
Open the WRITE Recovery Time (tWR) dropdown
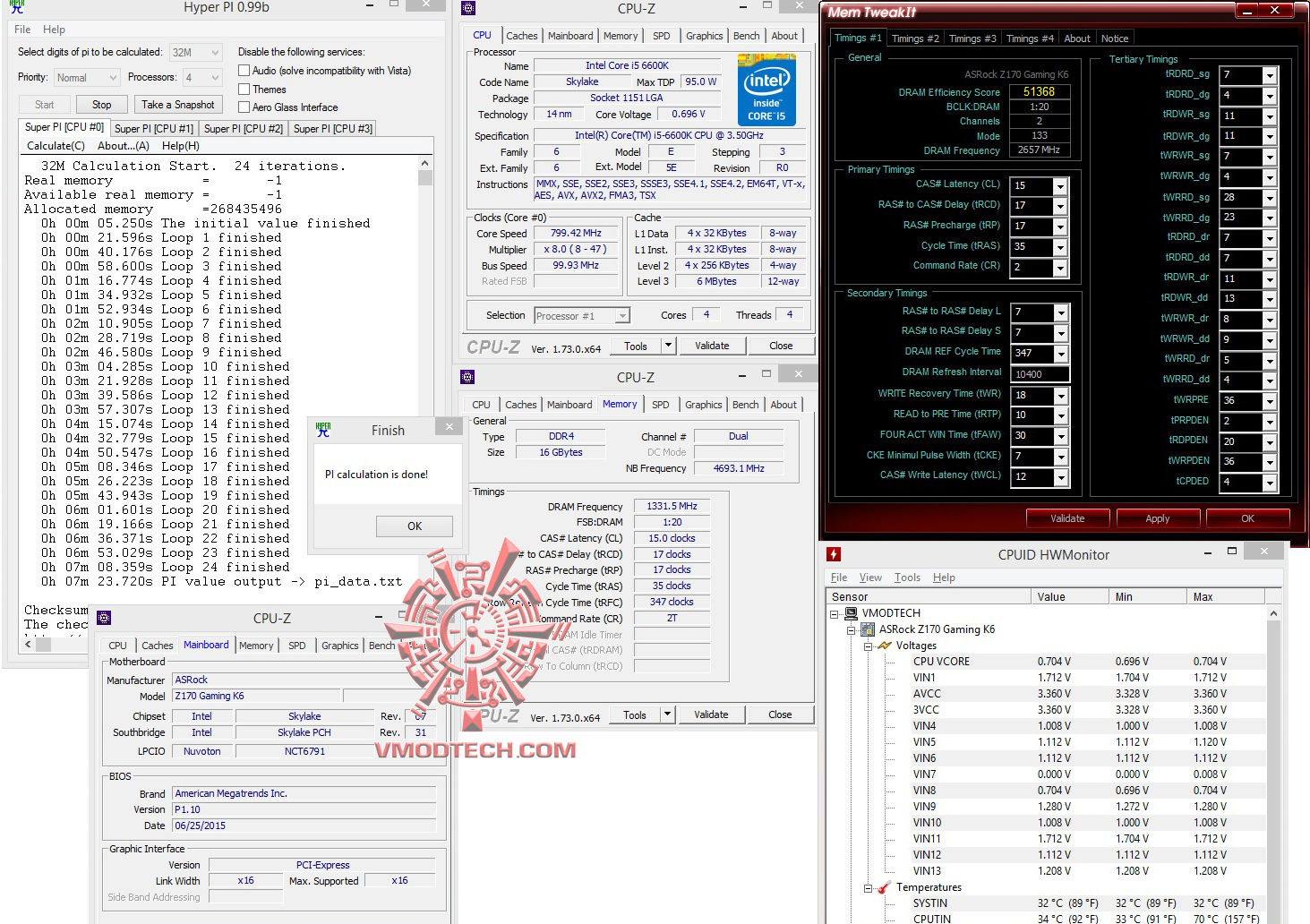1060,396
